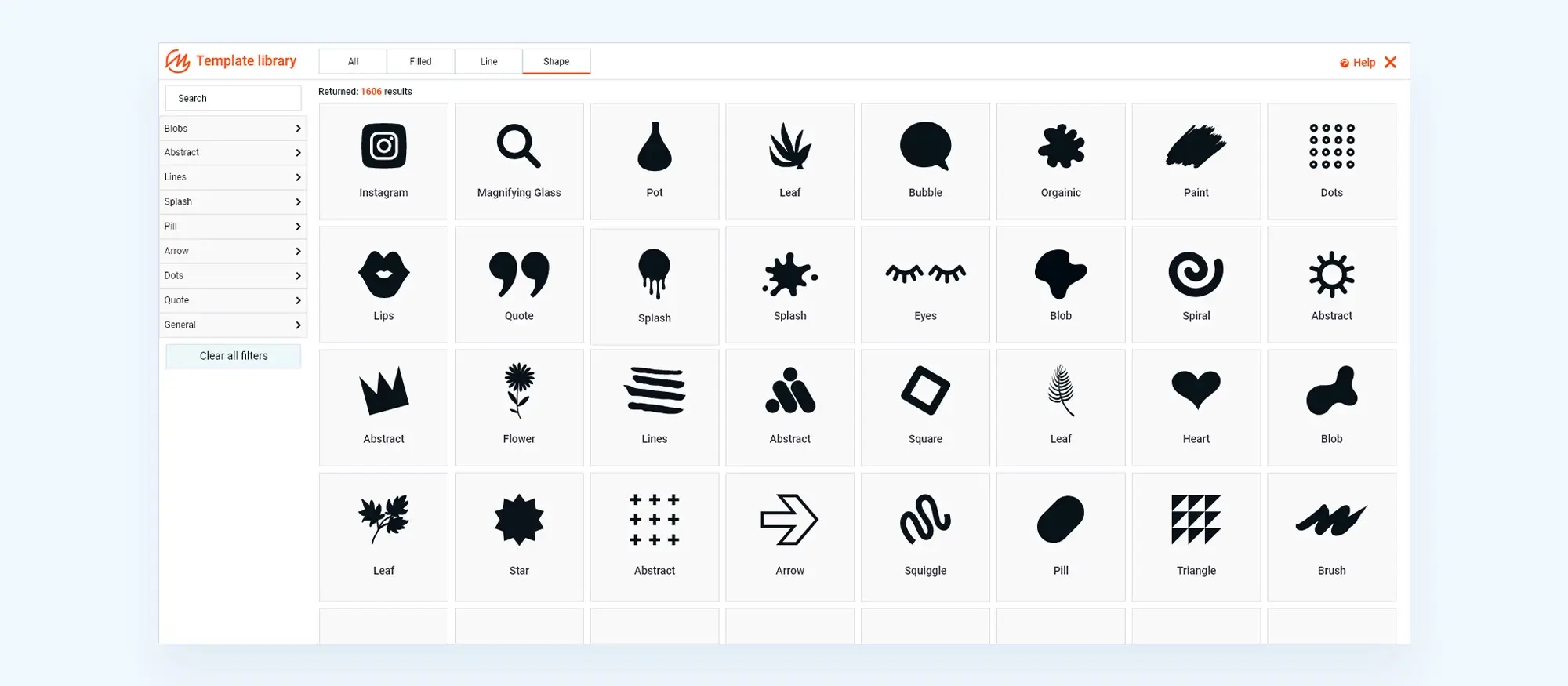Focus the Search input field
The height and width of the screenshot is (686, 1568).
tap(234, 98)
